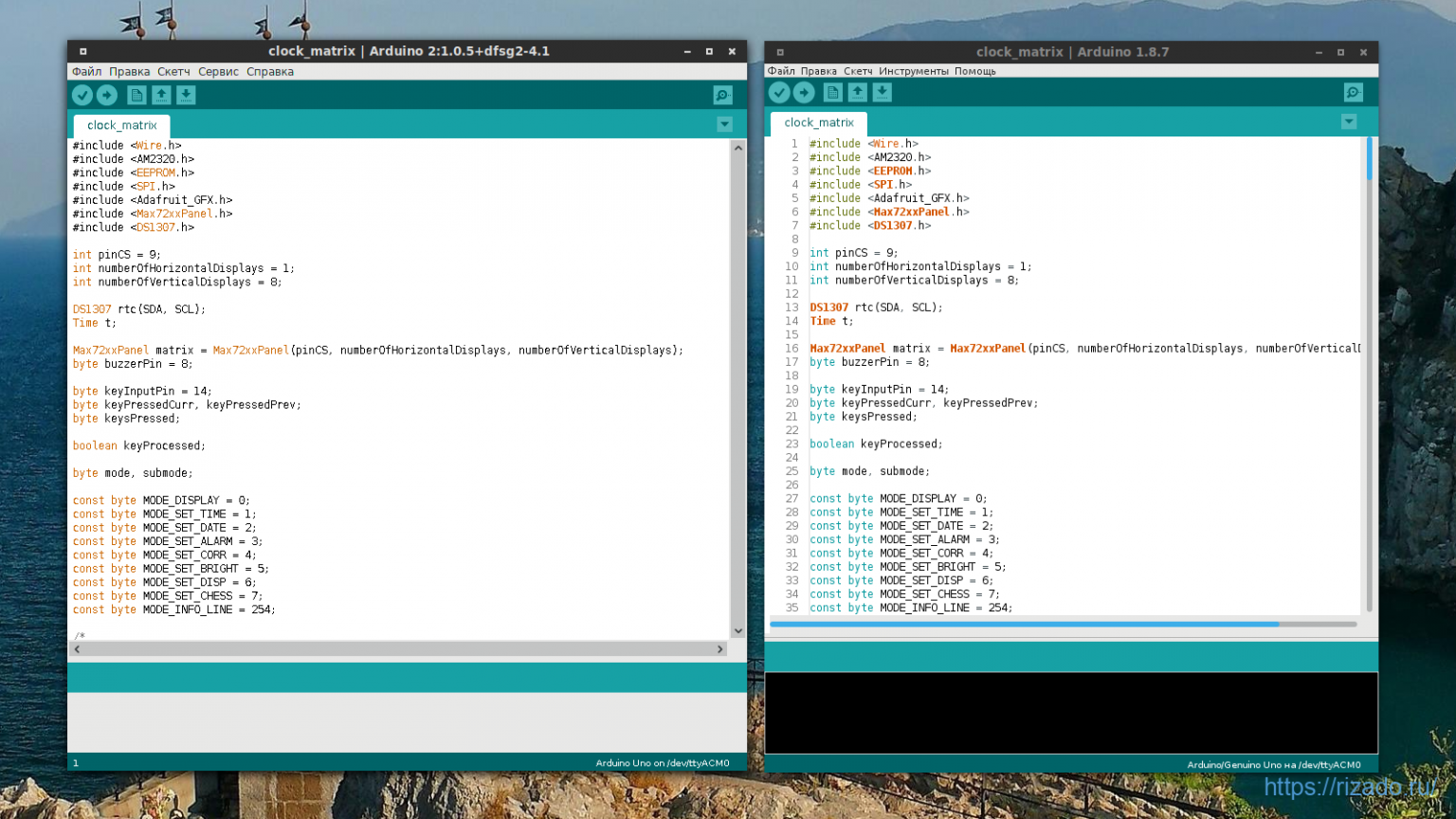Image resolution: width=1456 pixels, height=819 pixels.
Task: Click 'MODE_SET_CHESS = 7;' line in right editor
Action: pos(904,594)
